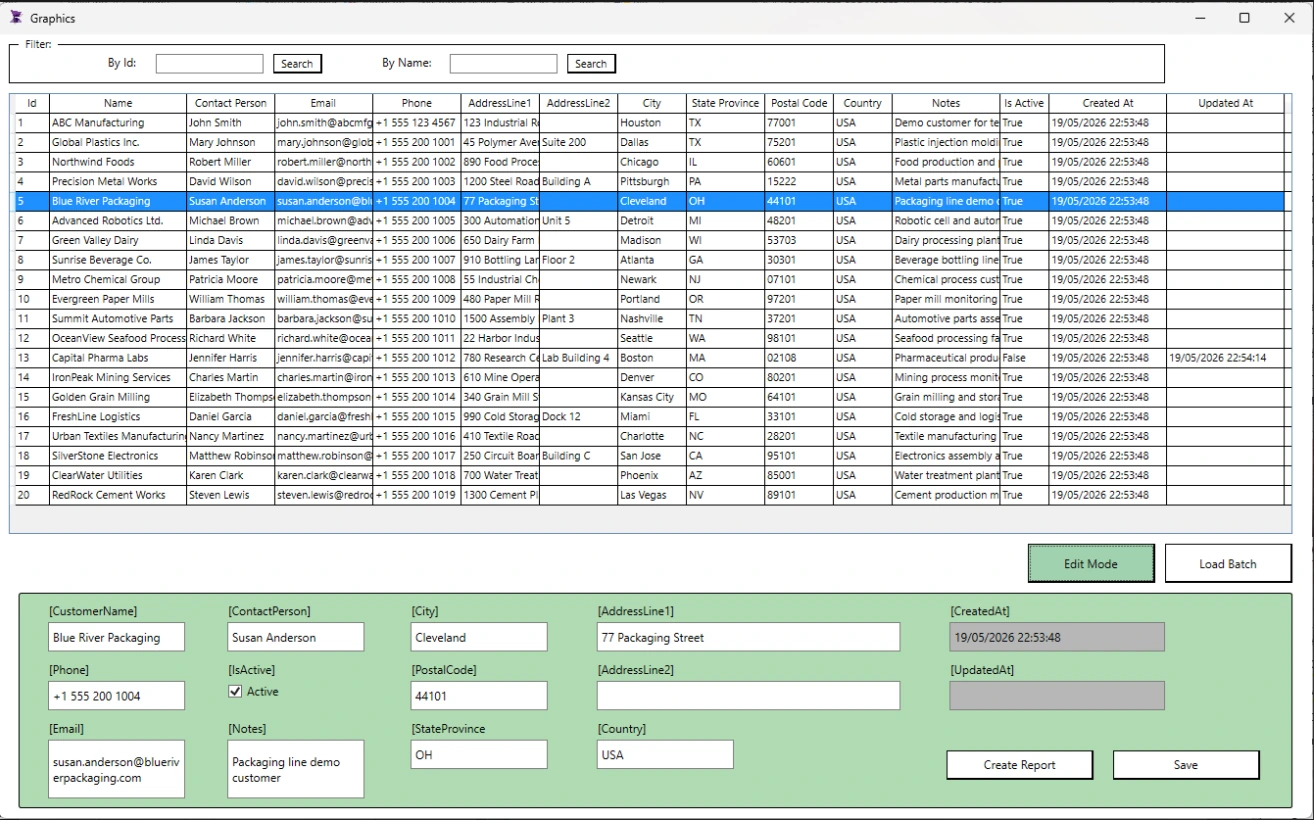Click the Las Vegas city cell

(652, 495)
